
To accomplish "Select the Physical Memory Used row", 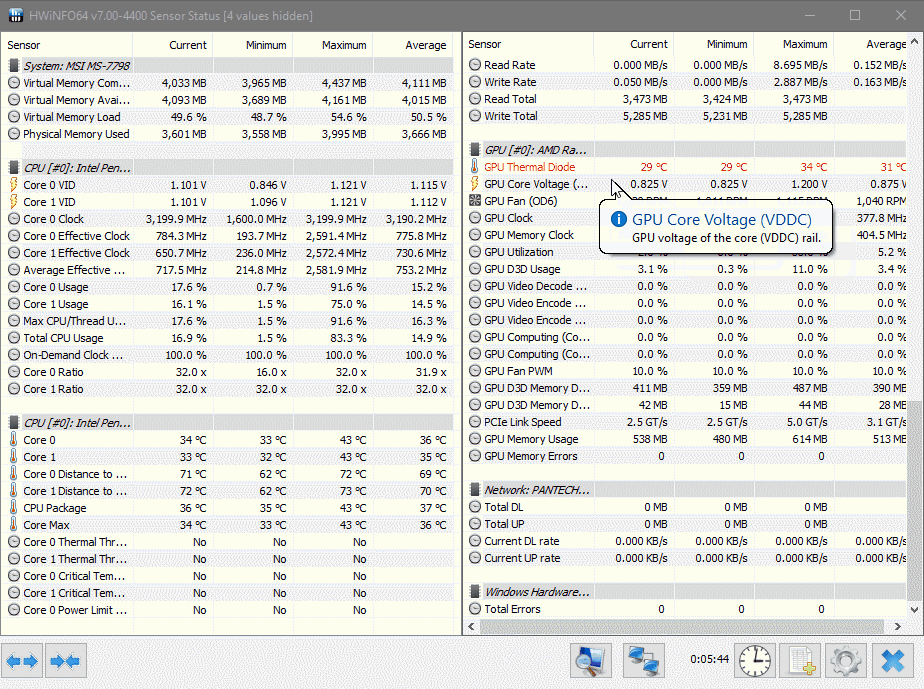I will [227, 134].
